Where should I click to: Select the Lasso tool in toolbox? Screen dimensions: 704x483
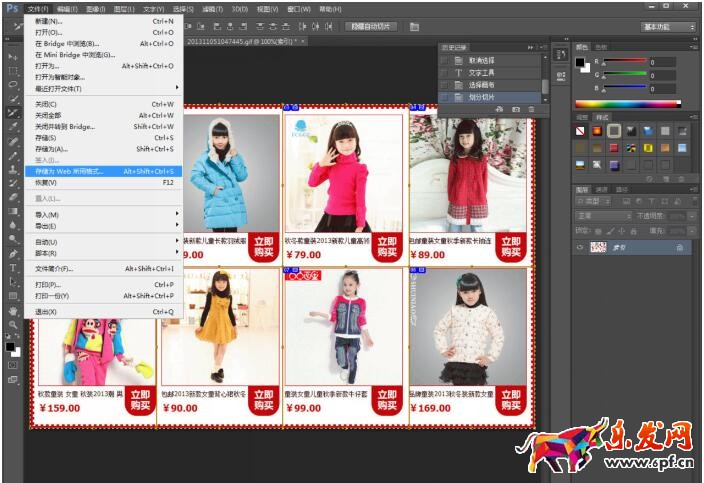pyautogui.click(x=13, y=85)
